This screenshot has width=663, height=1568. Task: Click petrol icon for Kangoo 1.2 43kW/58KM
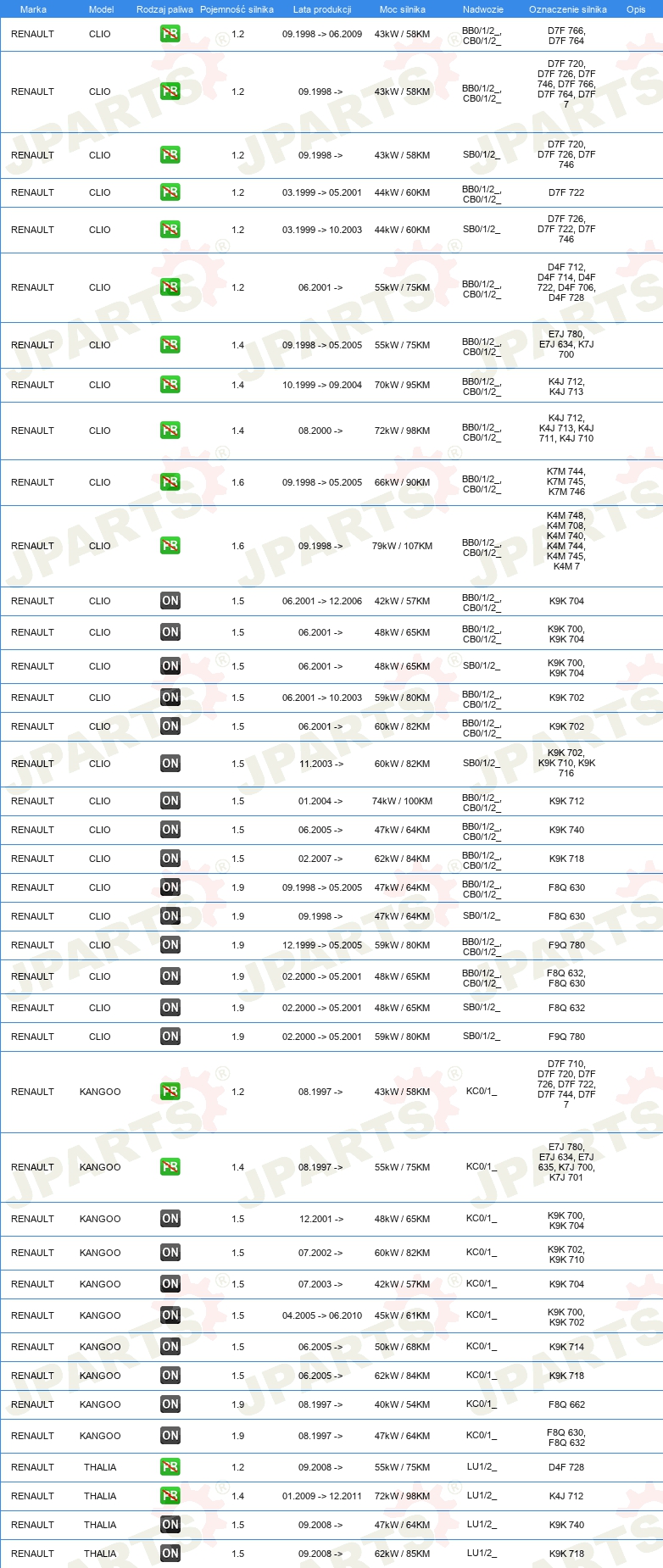coord(170,1092)
